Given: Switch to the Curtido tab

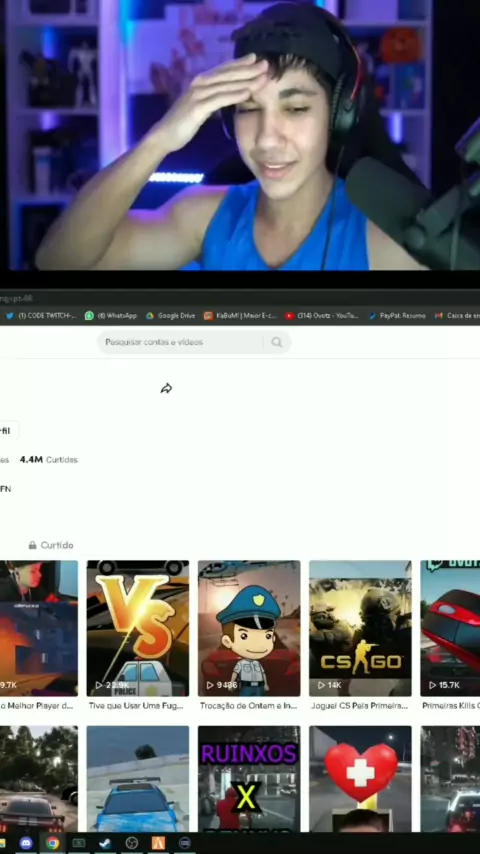Looking at the screenshot, I should click(51, 545).
